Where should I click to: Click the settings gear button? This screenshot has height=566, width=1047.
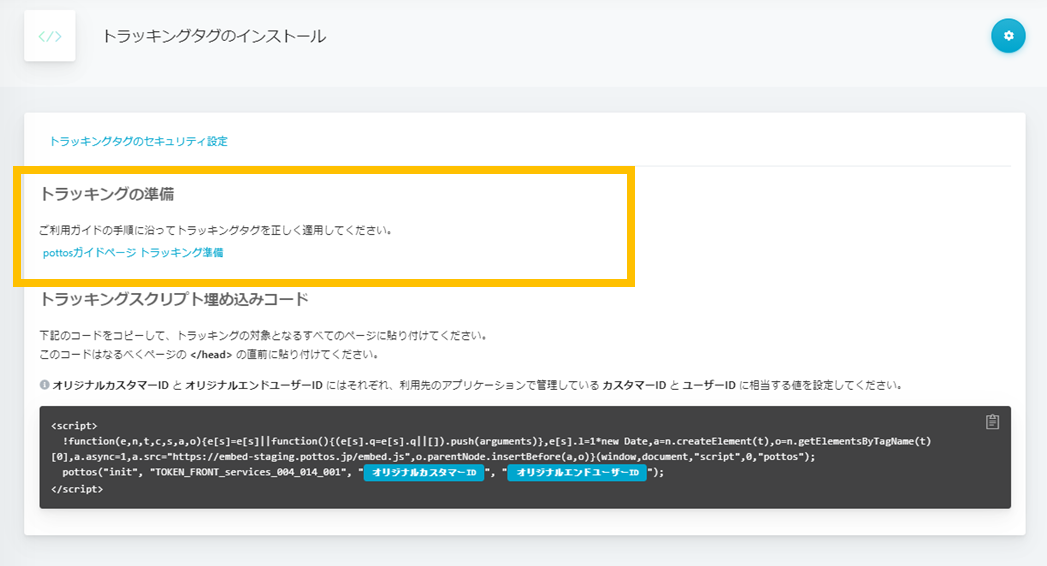(1008, 36)
